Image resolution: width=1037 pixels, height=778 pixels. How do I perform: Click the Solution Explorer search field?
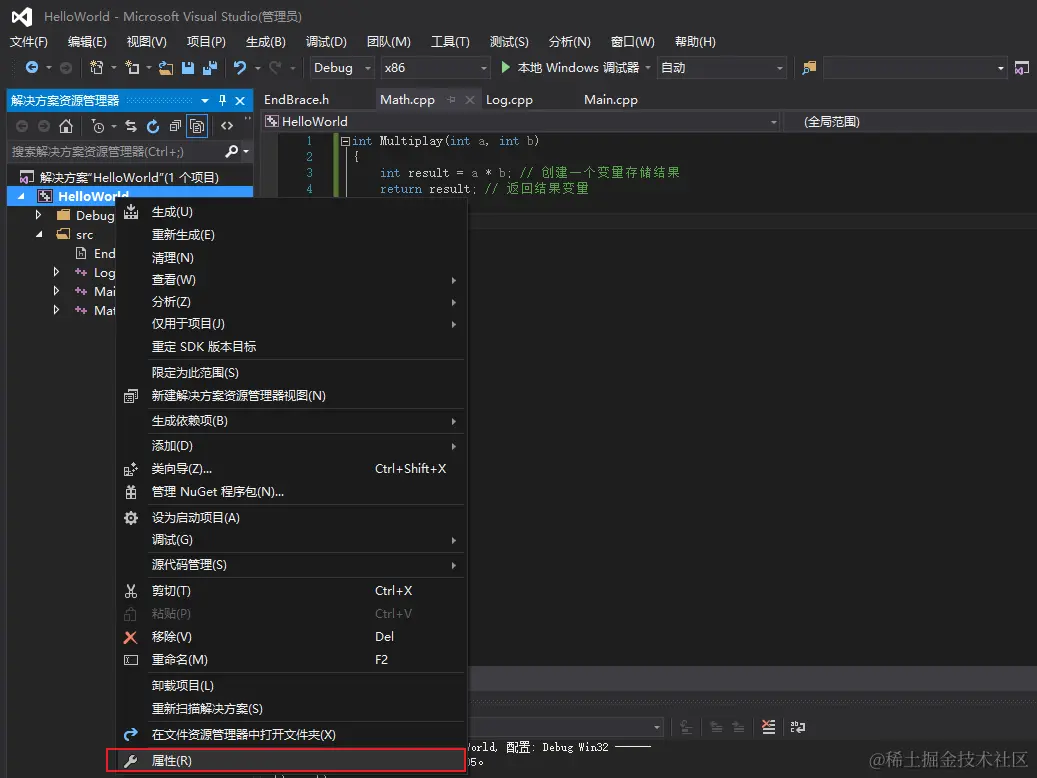116,151
